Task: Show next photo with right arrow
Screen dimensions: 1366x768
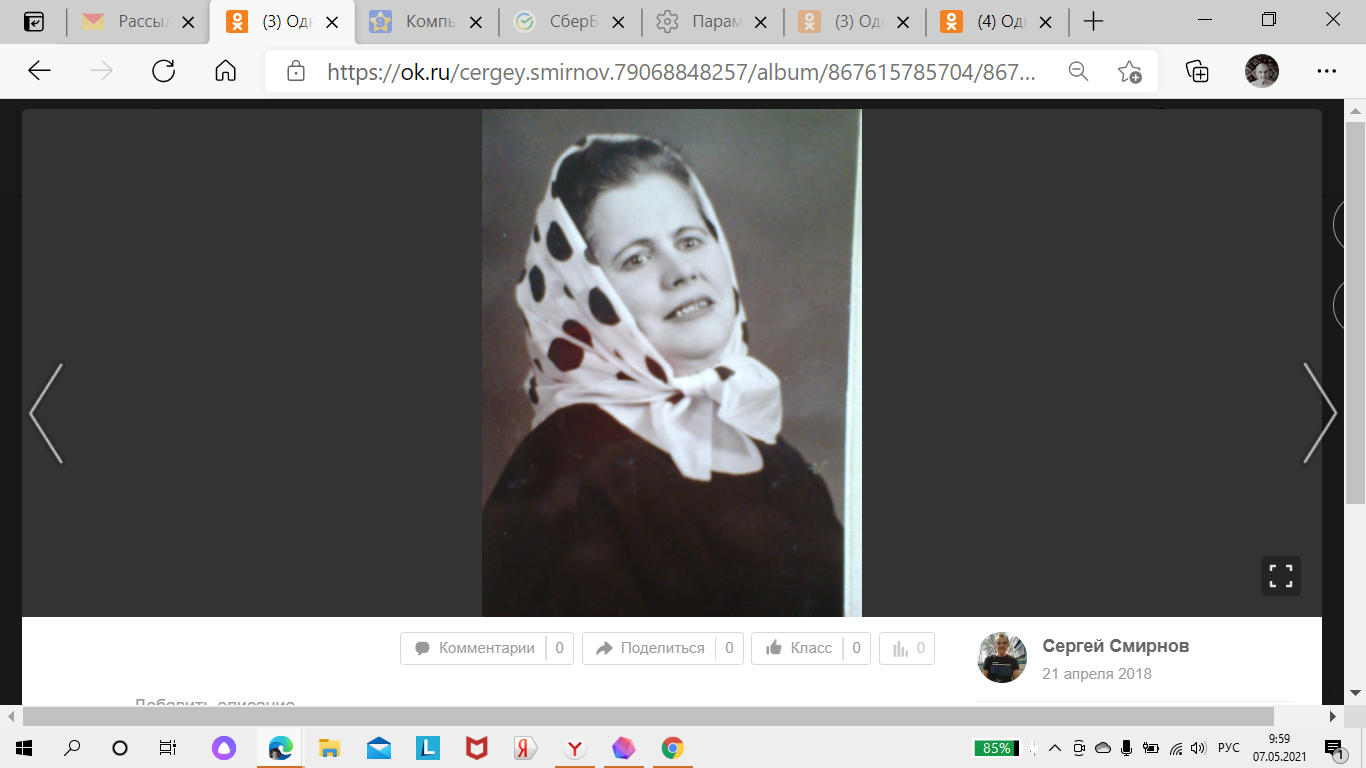Action: tap(1319, 413)
